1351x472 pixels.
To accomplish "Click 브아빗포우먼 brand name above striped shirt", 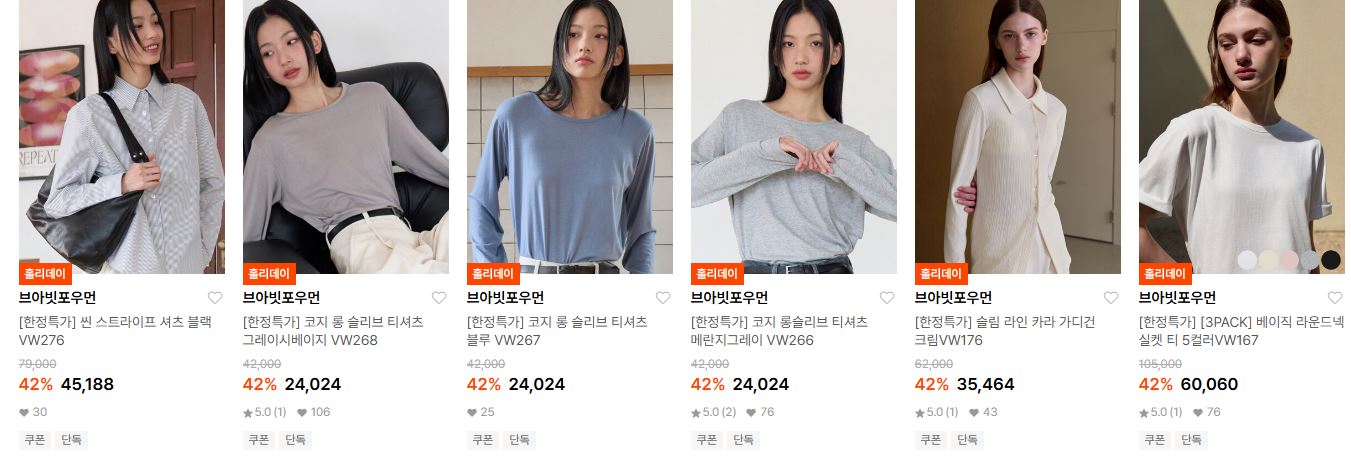I will point(57,297).
